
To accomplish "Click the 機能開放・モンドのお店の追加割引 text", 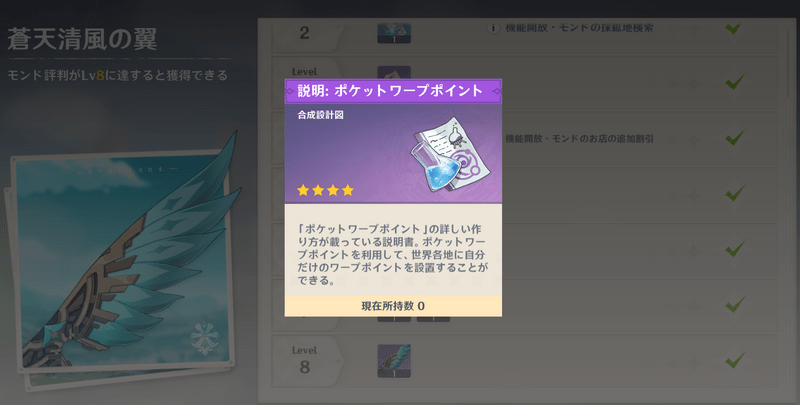I will pos(579,139).
